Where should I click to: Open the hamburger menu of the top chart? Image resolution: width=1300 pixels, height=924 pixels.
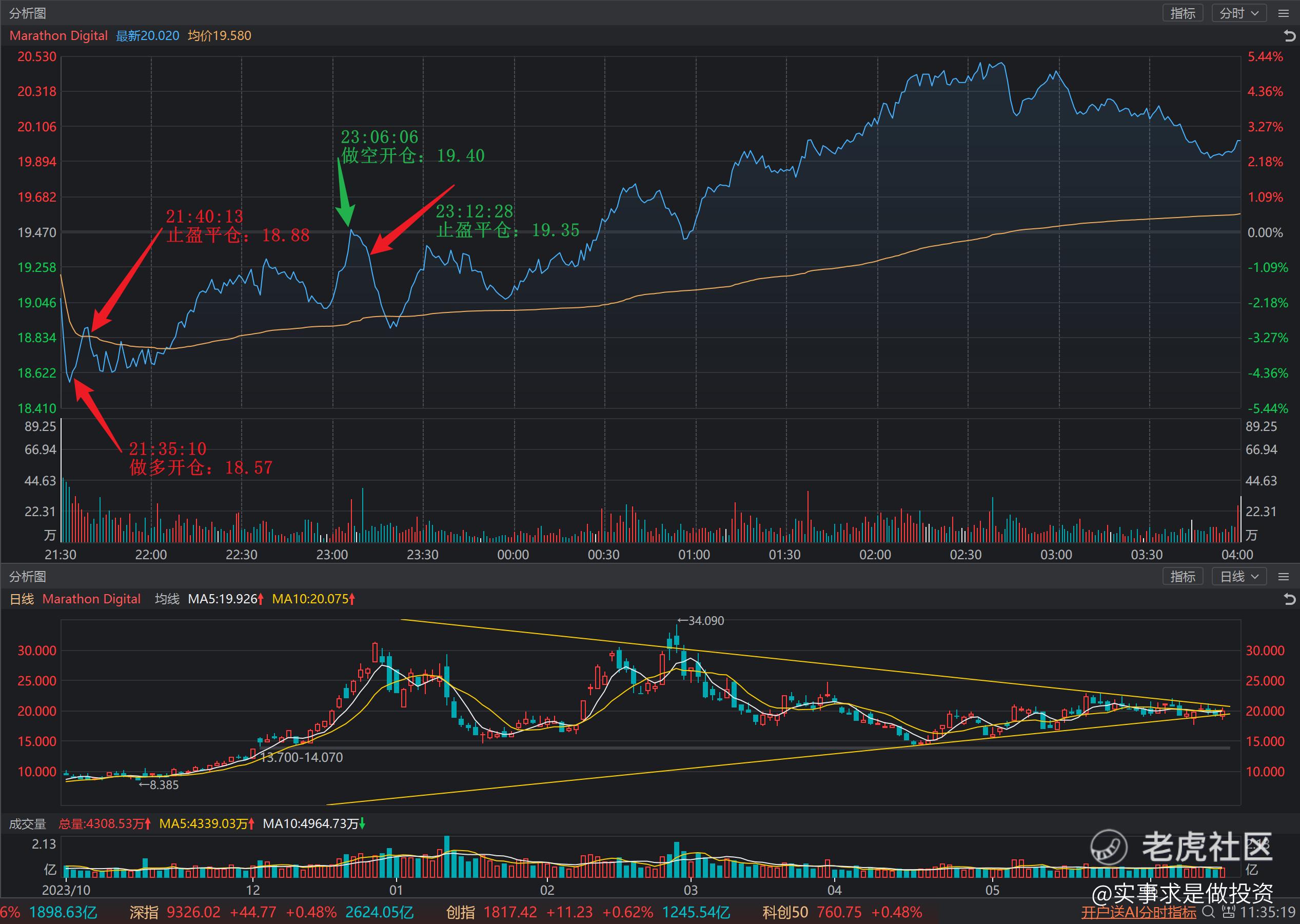pyautogui.click(x=1284, y=13)
